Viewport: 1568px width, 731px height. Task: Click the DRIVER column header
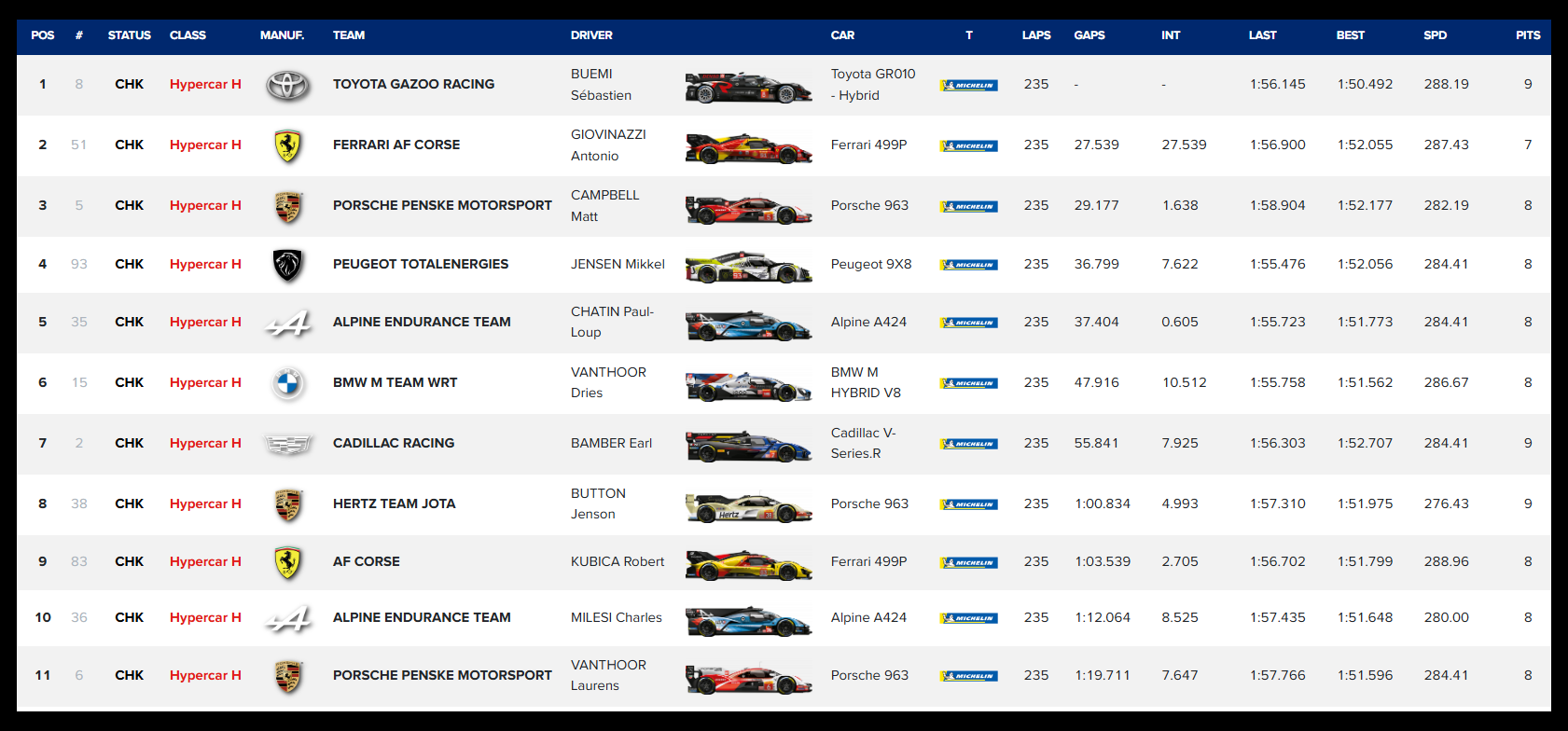[x=591, y=35]
